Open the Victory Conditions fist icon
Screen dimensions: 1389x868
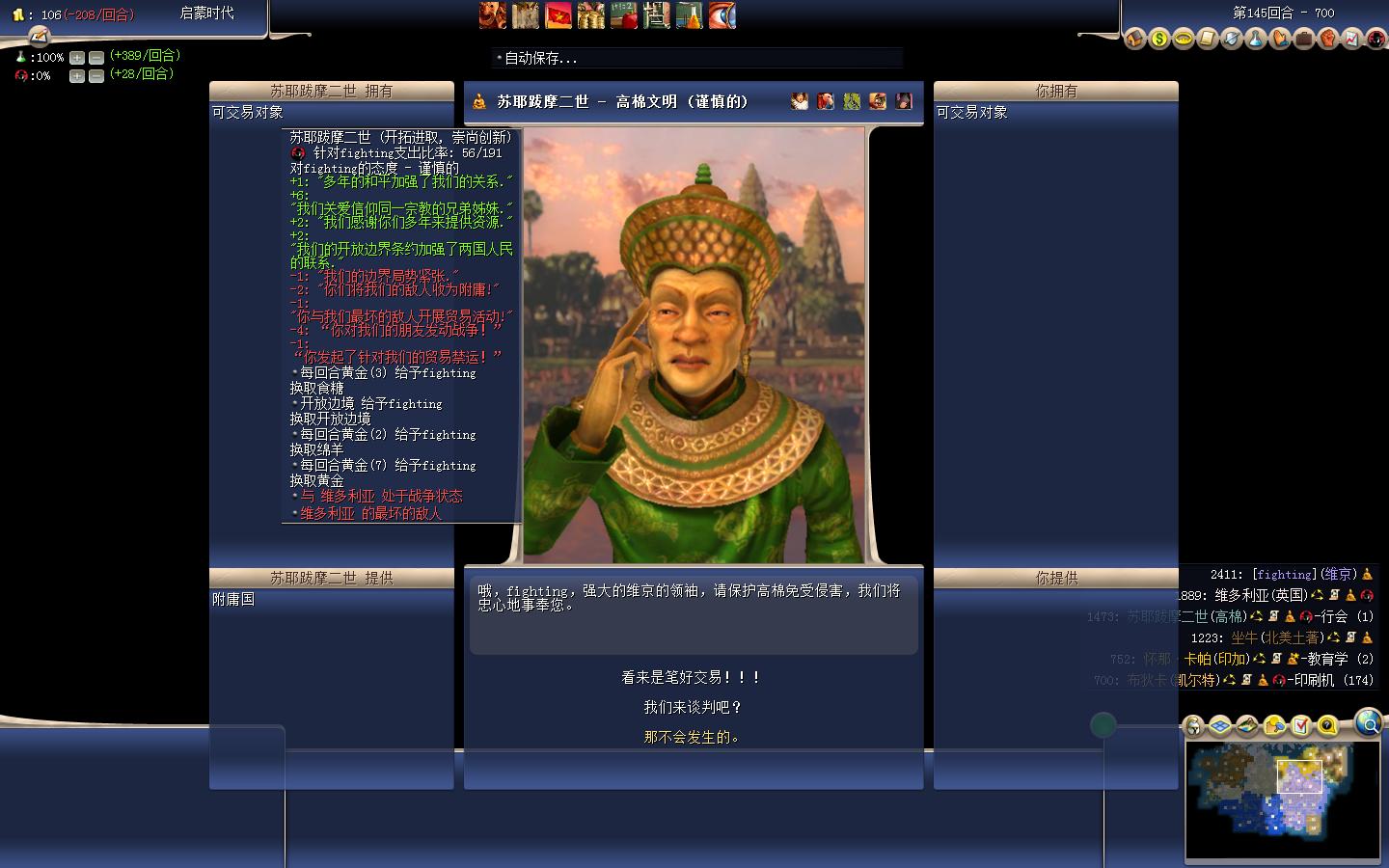click(x=1328, y=39)
